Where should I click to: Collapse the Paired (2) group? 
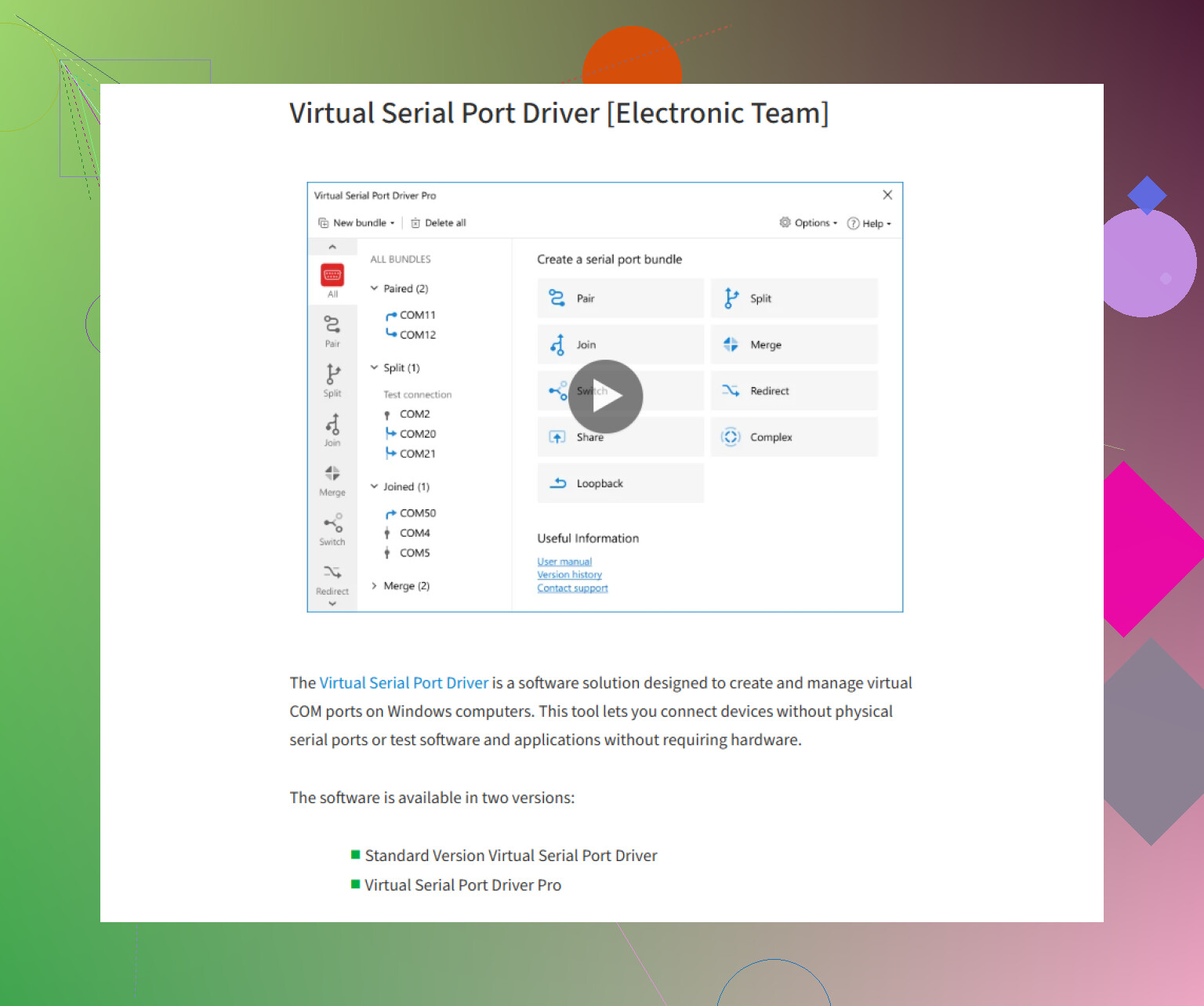[x=375, y=288]
